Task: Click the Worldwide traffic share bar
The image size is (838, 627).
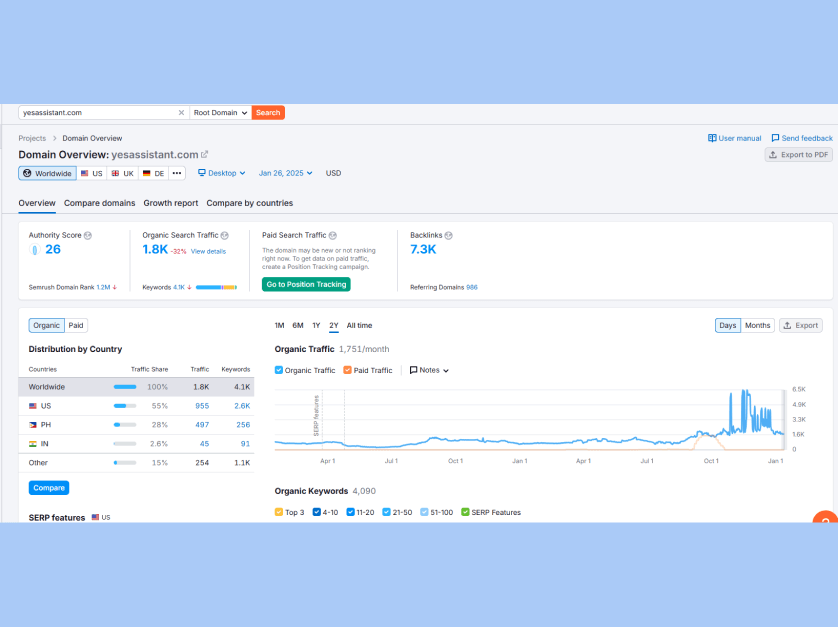Action: point(125,386)
